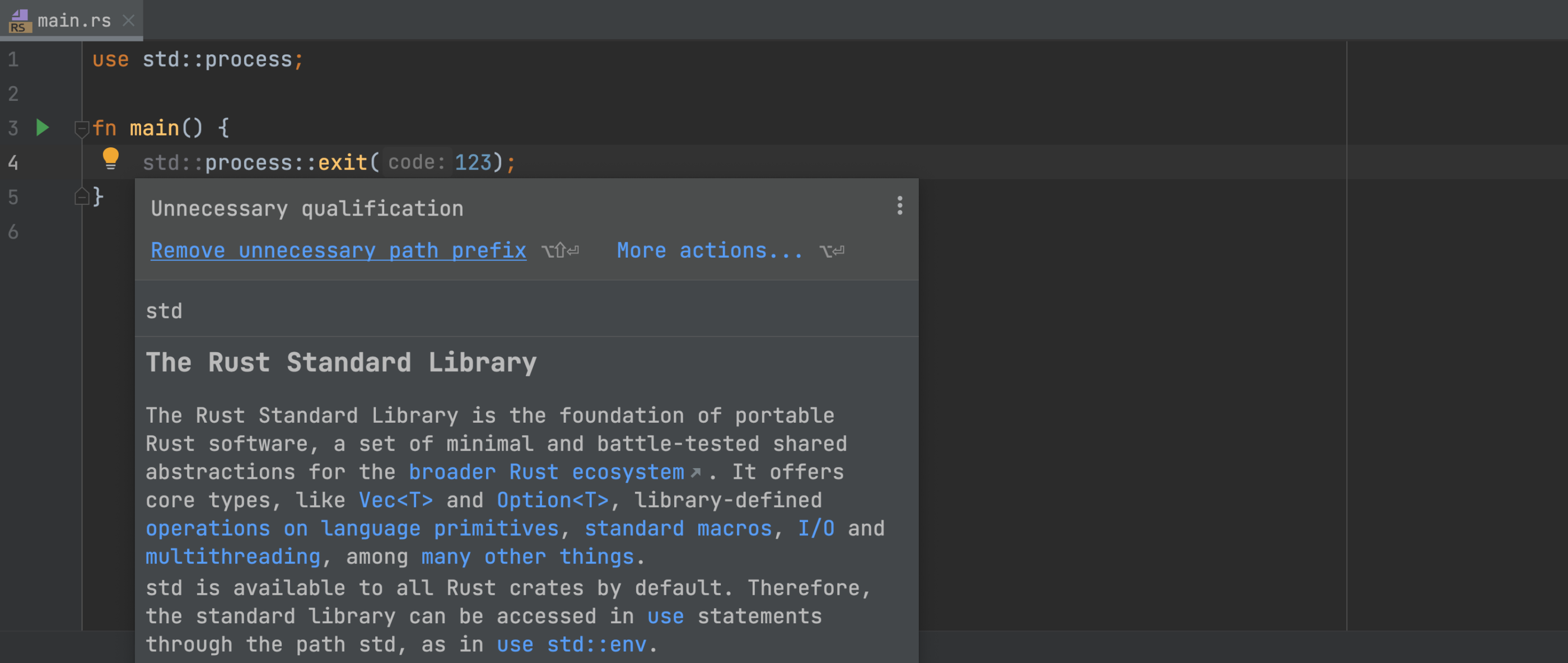Open the I/O documentation link
The height and width of the screenshot is (663, 1568).
click(816, 529)
